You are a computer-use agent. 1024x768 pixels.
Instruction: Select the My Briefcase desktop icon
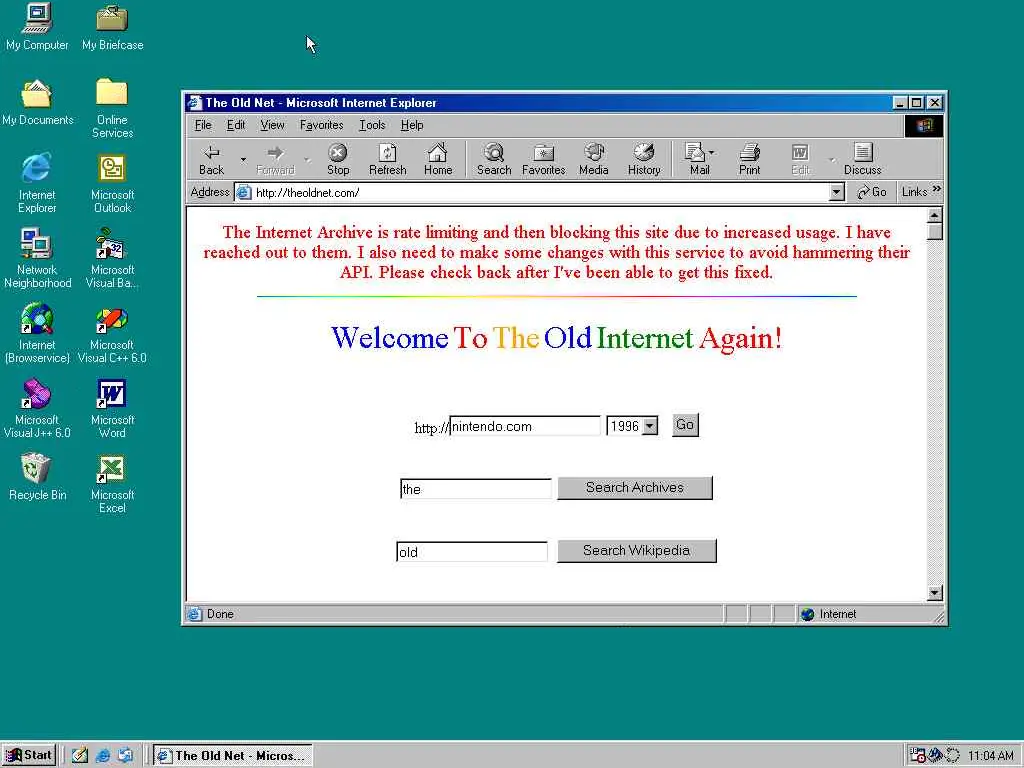[112, 27]
